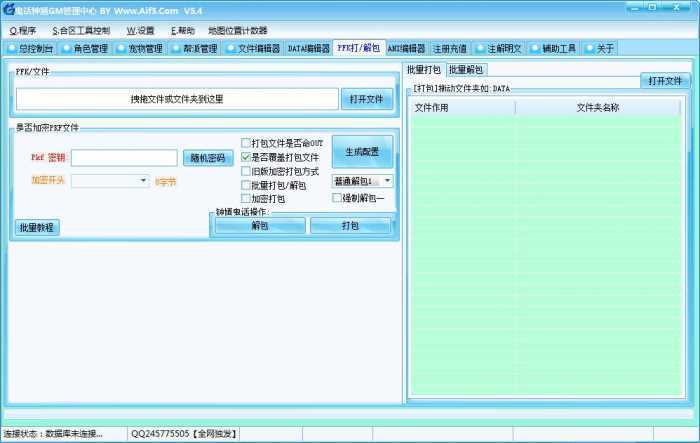Toggle the 批量打包/解包 checkbox

246,185
